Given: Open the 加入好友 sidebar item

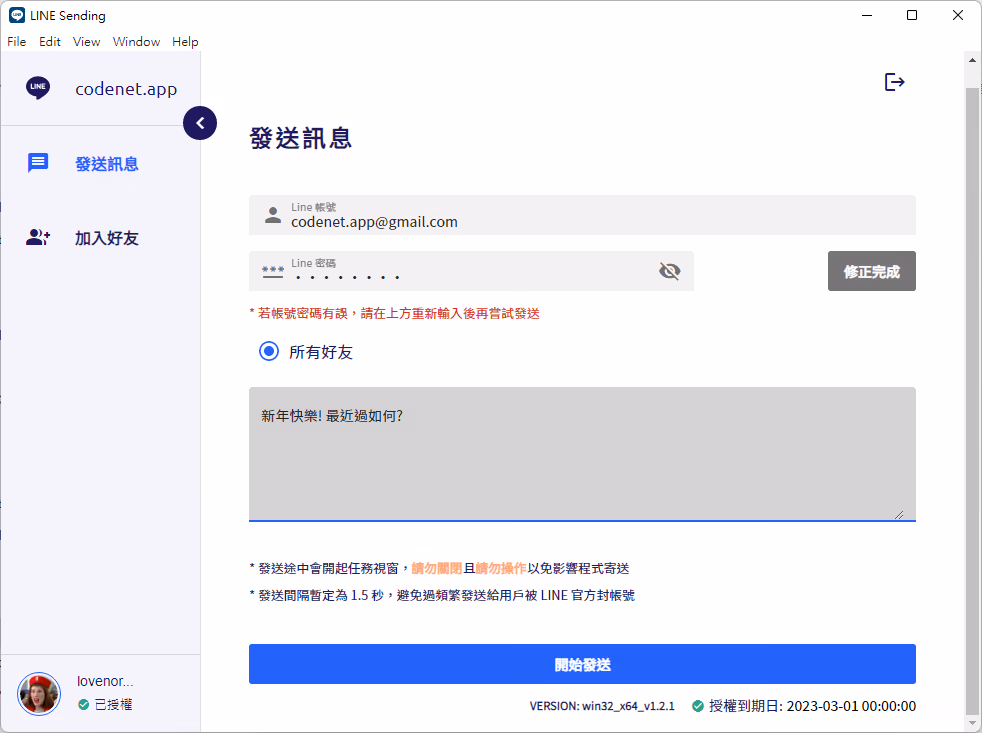Looking at the screenshot, I should pos(100,238).
